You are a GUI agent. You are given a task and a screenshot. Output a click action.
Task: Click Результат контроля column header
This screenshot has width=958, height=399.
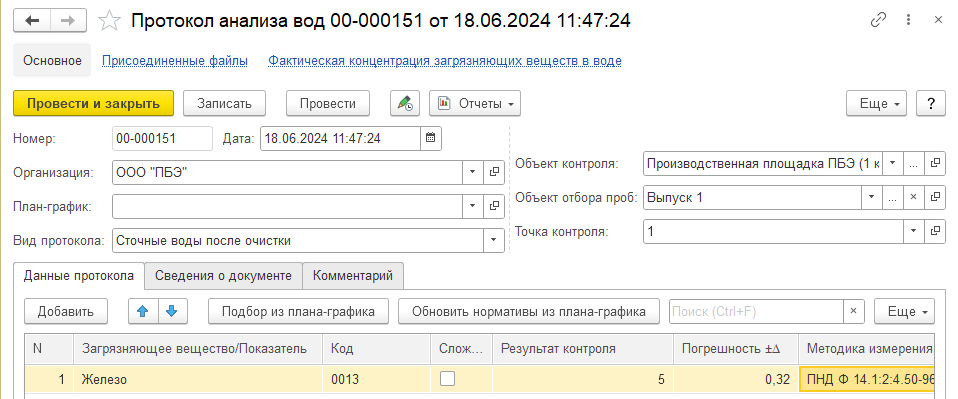583,349
